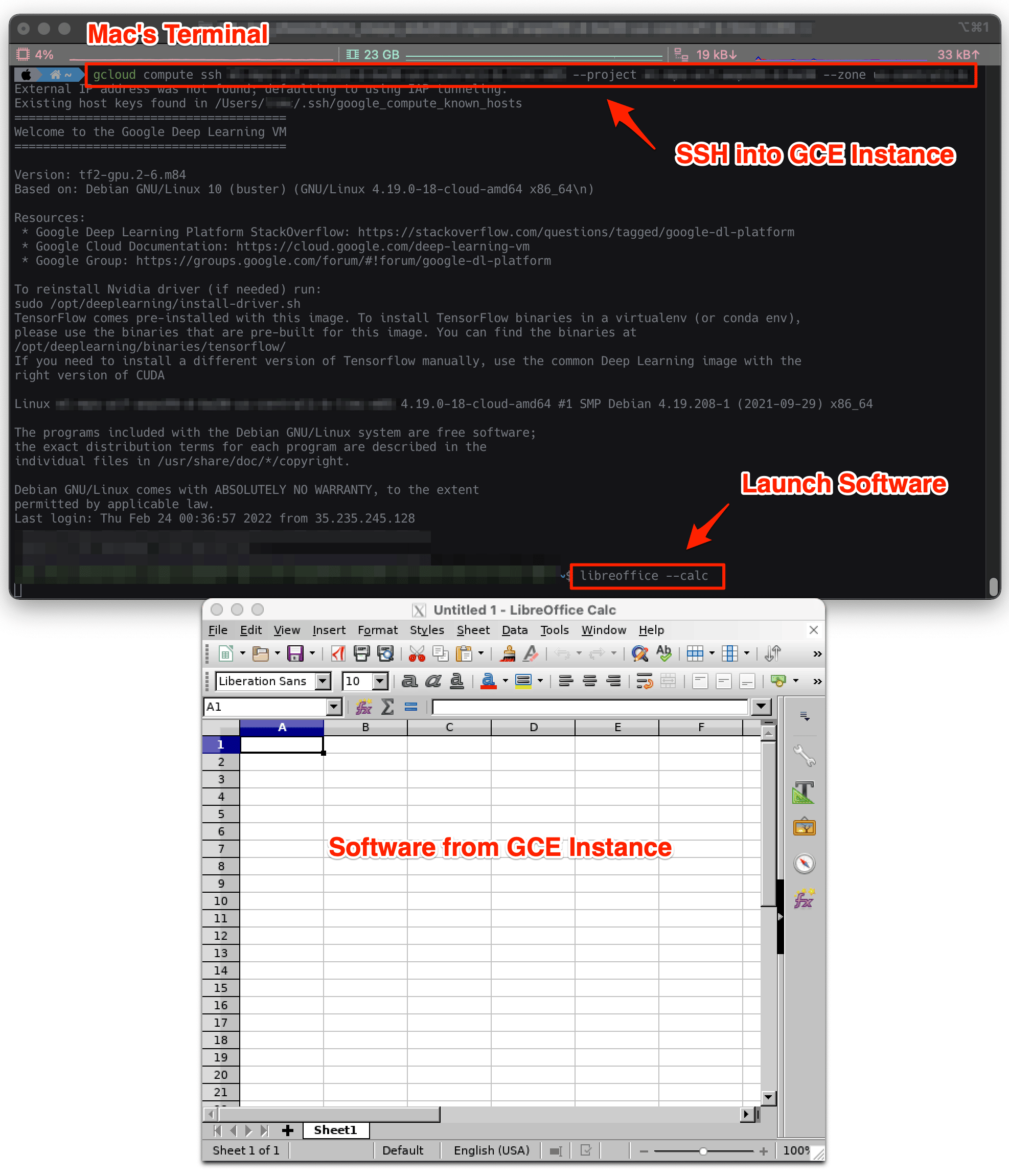Open the Name Box dropdown arrow
This screenshot has height=1176, width=1009.
(334, 707)
